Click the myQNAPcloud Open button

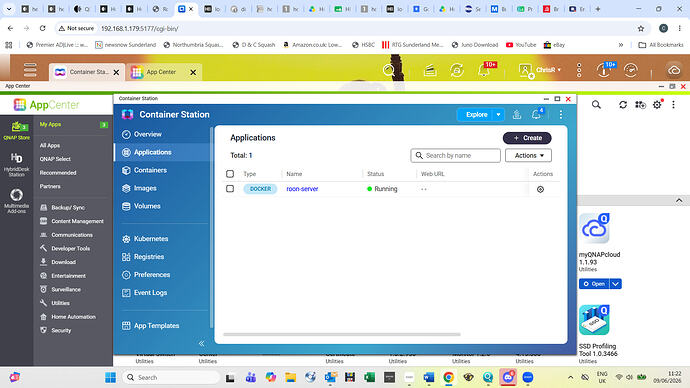click(594, 284)
